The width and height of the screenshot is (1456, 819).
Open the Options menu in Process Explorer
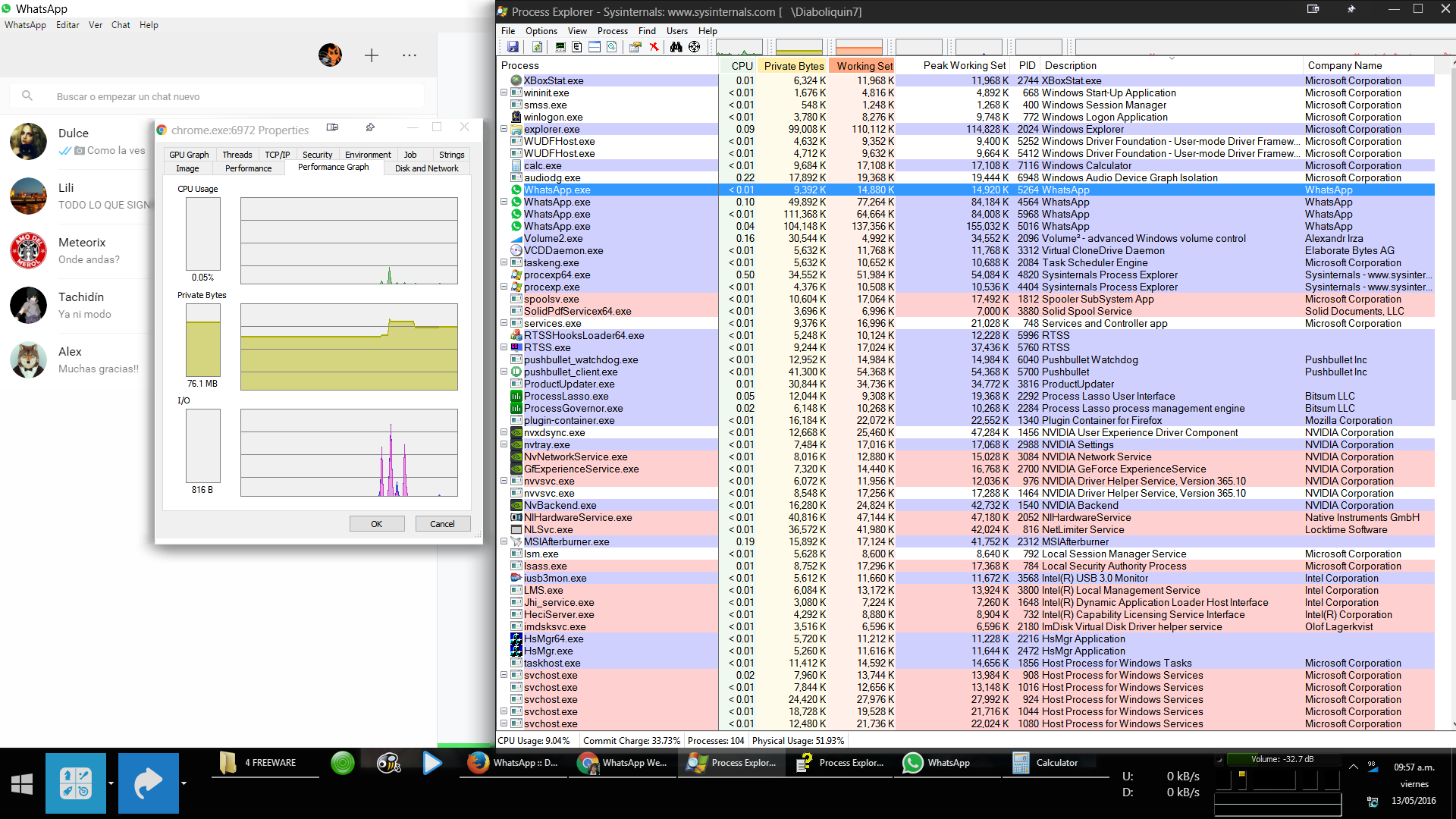pos(541,31)
